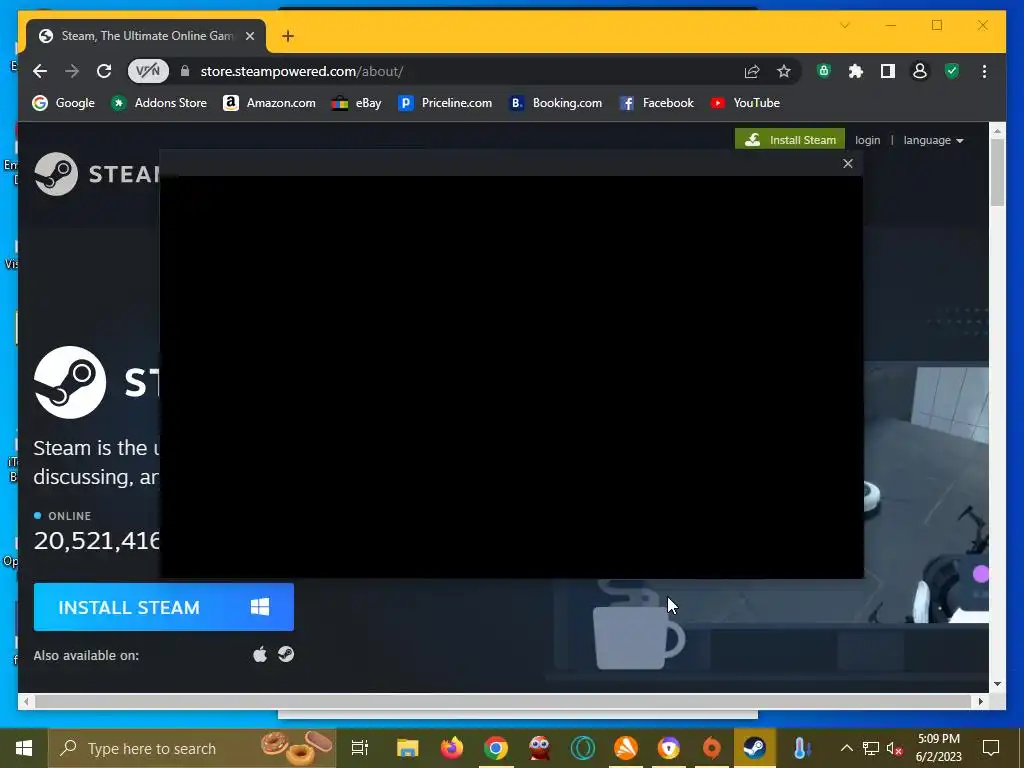Bookmark this page with the star icon
The height and width of the screenshot is (768, 1024).
(784, 71)
